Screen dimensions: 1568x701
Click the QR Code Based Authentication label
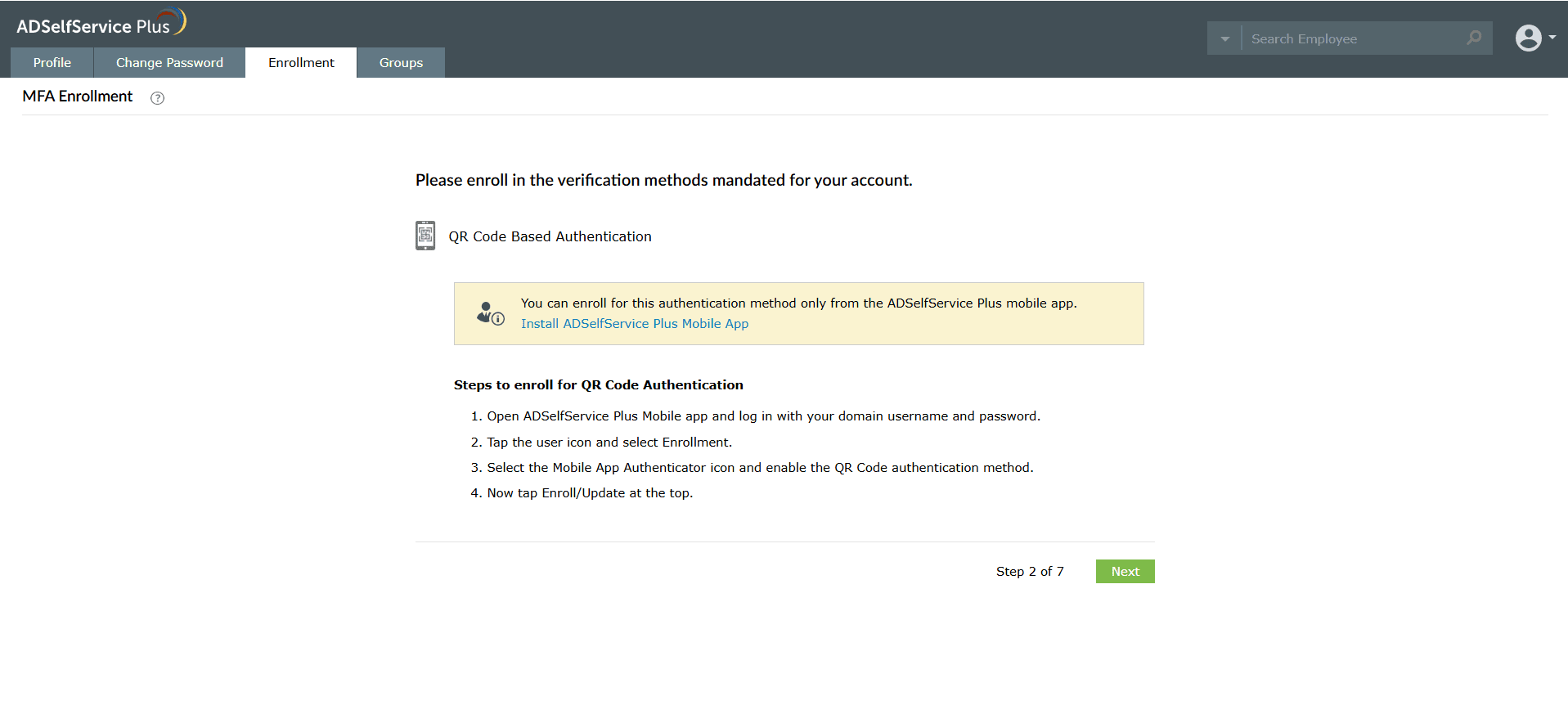click(x=550, y=236)
